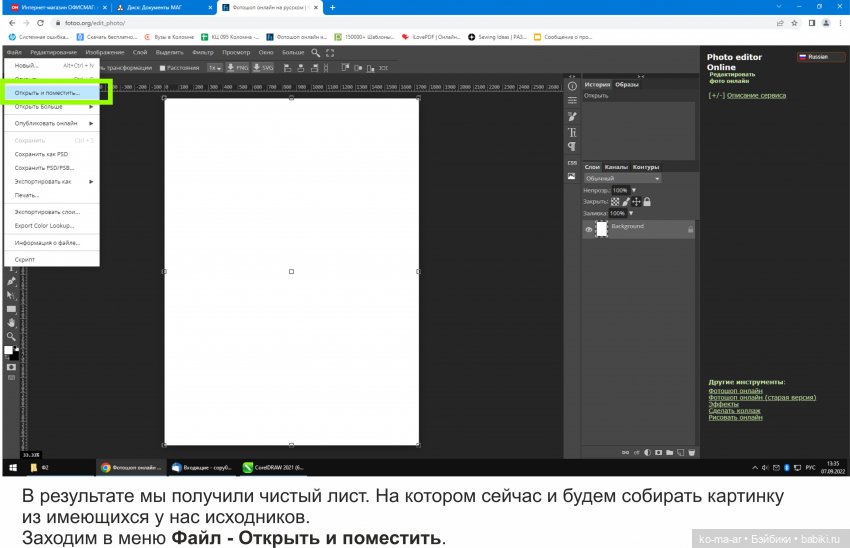
Task: Open Фотошоп онлайн (старая версия) link
Action: click(x=762, y=397)
